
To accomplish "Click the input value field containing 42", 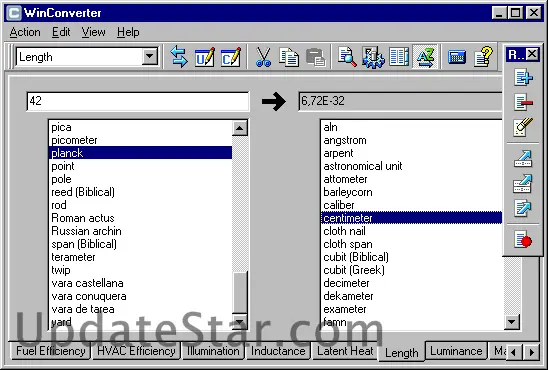I will pyautogui.click(x=138, y=101).
